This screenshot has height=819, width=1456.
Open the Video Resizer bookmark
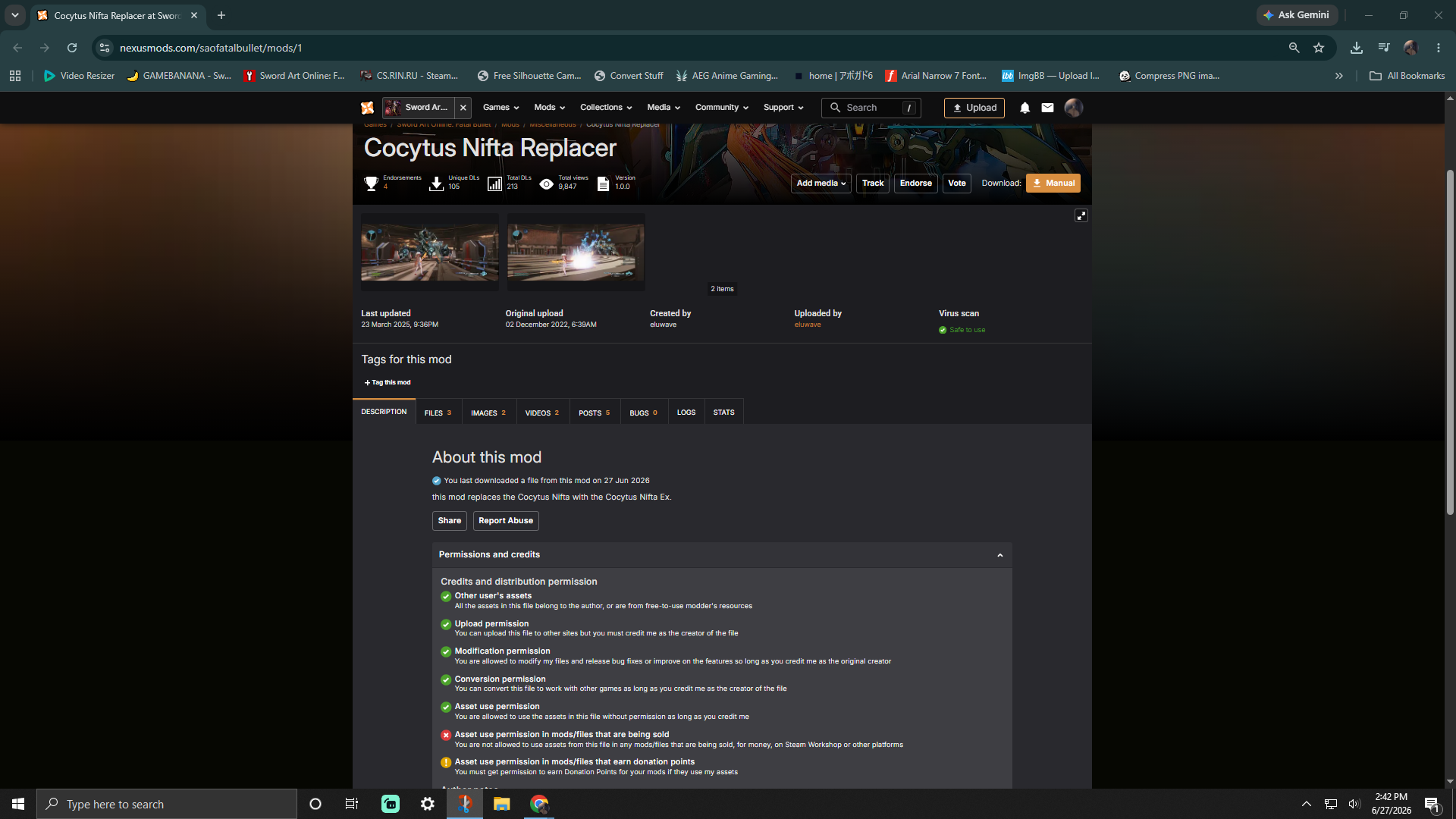click(79, 76)
